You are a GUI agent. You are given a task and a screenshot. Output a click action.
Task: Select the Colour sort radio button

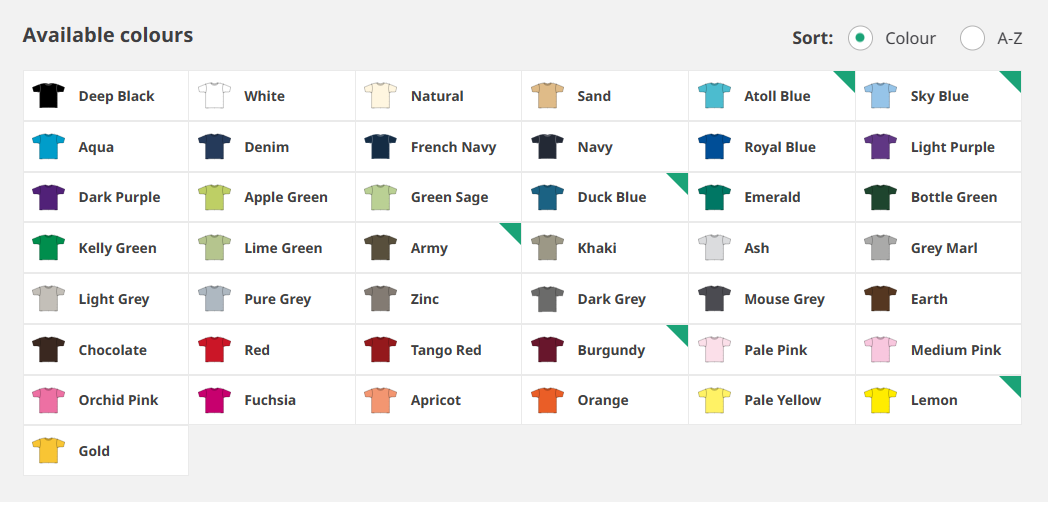tap(860, 38)
